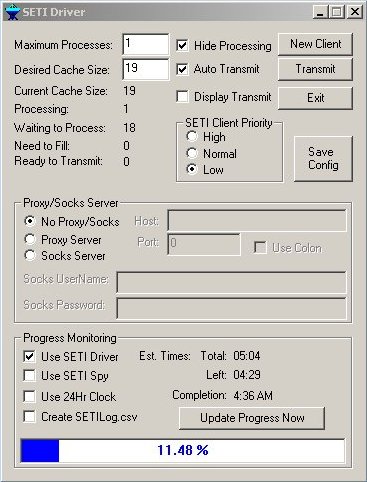
Task: Uncheck the Auto Transmit option
Action: tap(182, 69)
